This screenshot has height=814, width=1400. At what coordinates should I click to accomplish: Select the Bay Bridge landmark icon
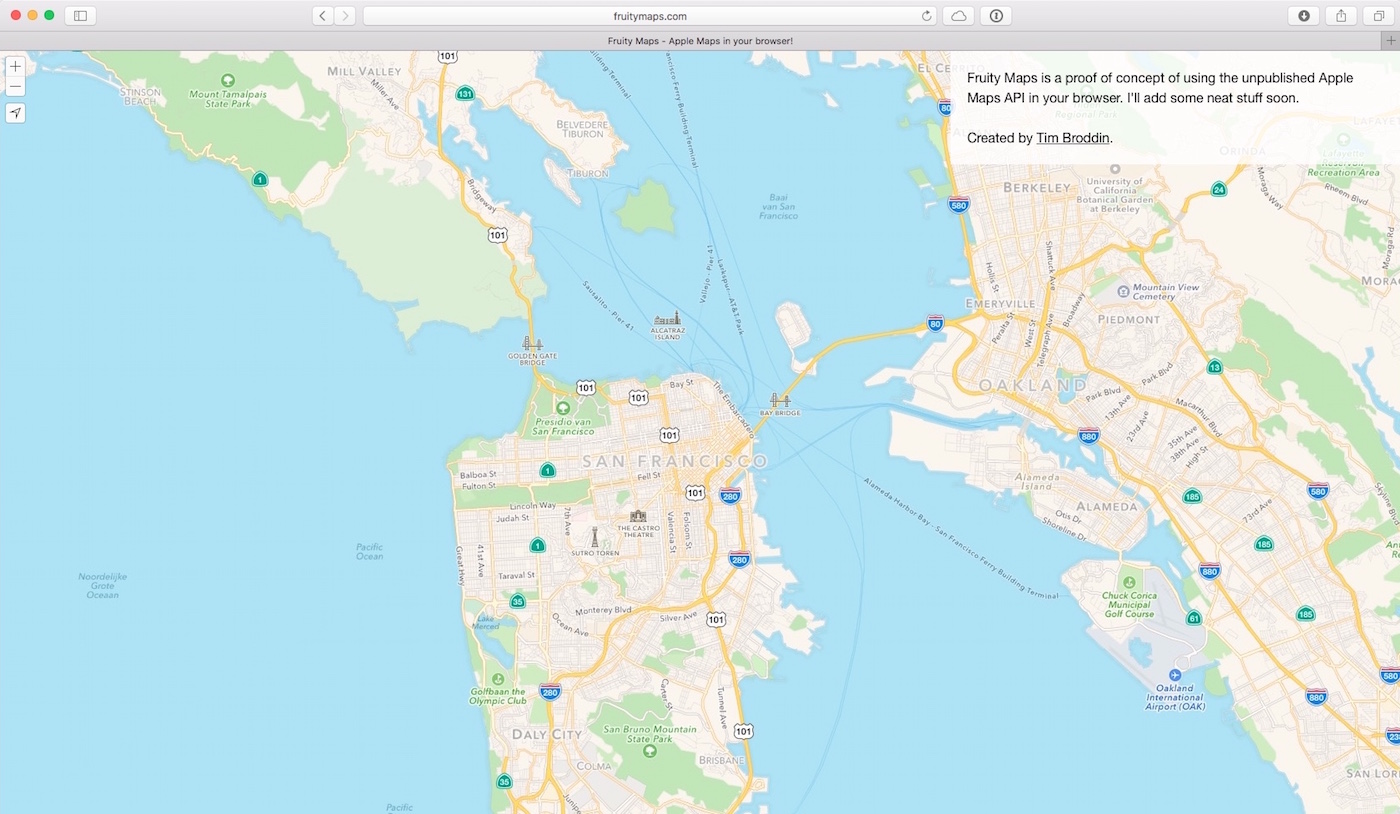(780, 400)
